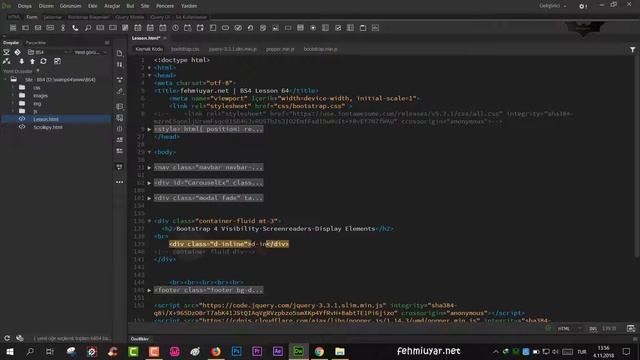Toggle the INS insert mode indicator

pos(593,329)
